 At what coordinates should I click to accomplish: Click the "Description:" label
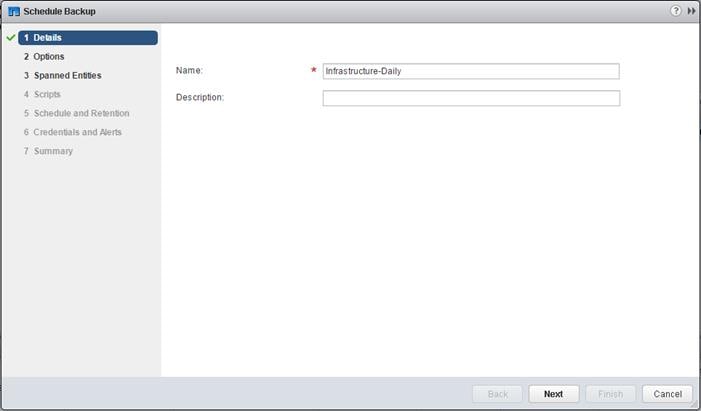pos(200,97)
